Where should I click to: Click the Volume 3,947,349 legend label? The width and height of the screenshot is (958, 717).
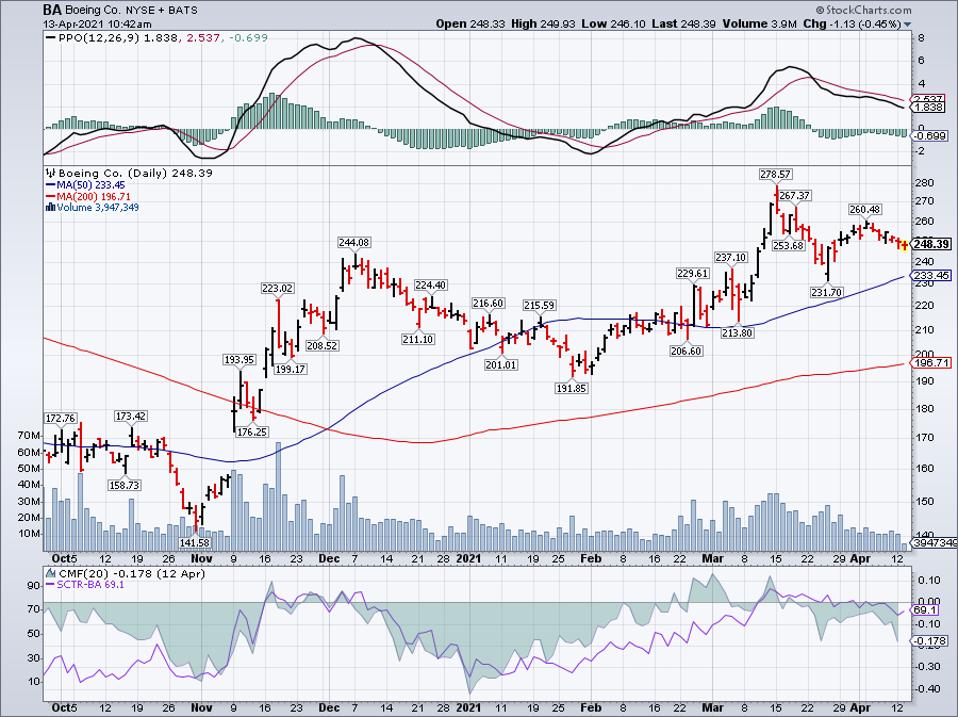click(98, 208)
